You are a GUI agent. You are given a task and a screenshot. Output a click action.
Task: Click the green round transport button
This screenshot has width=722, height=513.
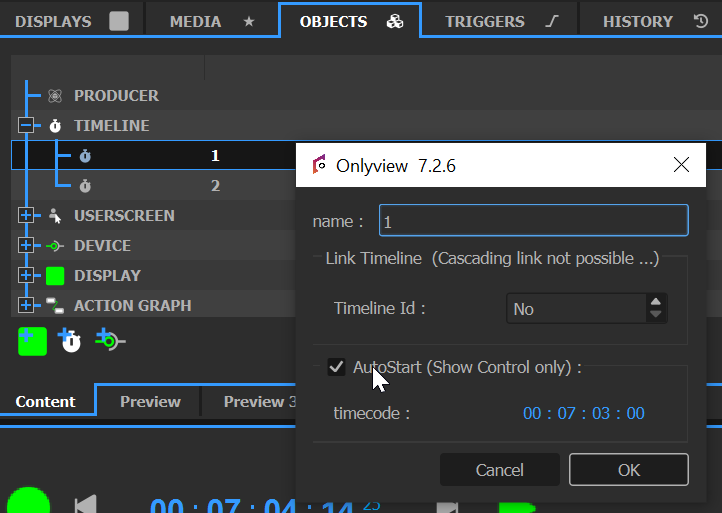point(29,502)
